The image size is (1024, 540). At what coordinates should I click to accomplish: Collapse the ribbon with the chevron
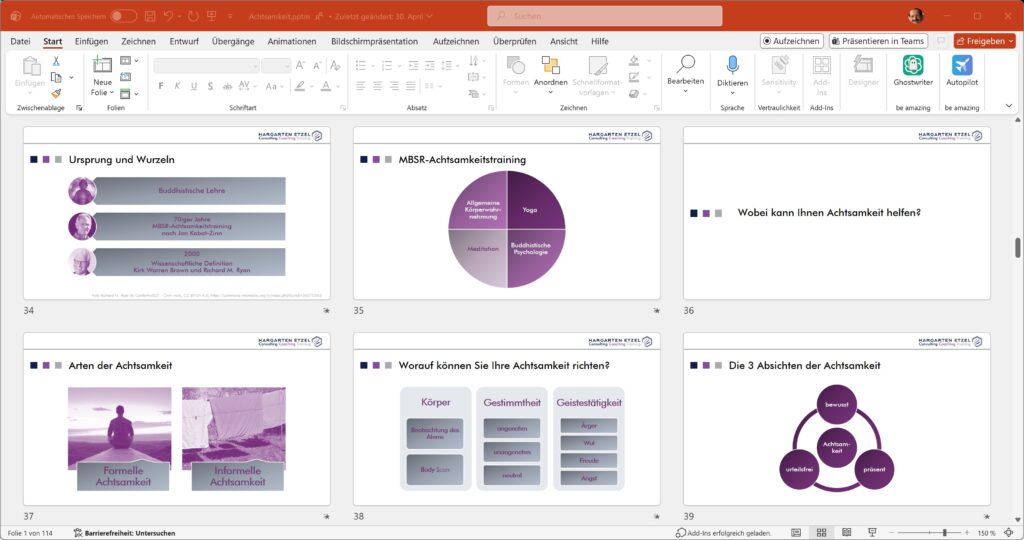click(1007, 105)
